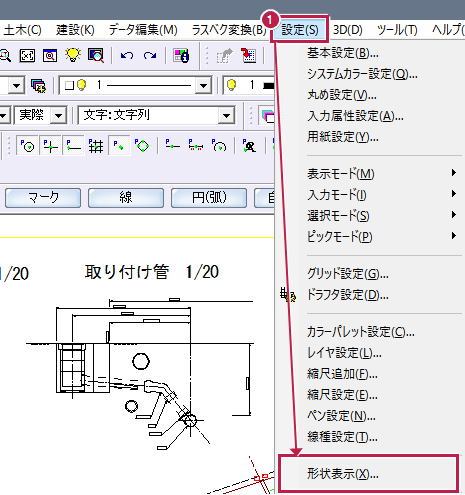Click the zoom-to-fit extents icon

27,56
